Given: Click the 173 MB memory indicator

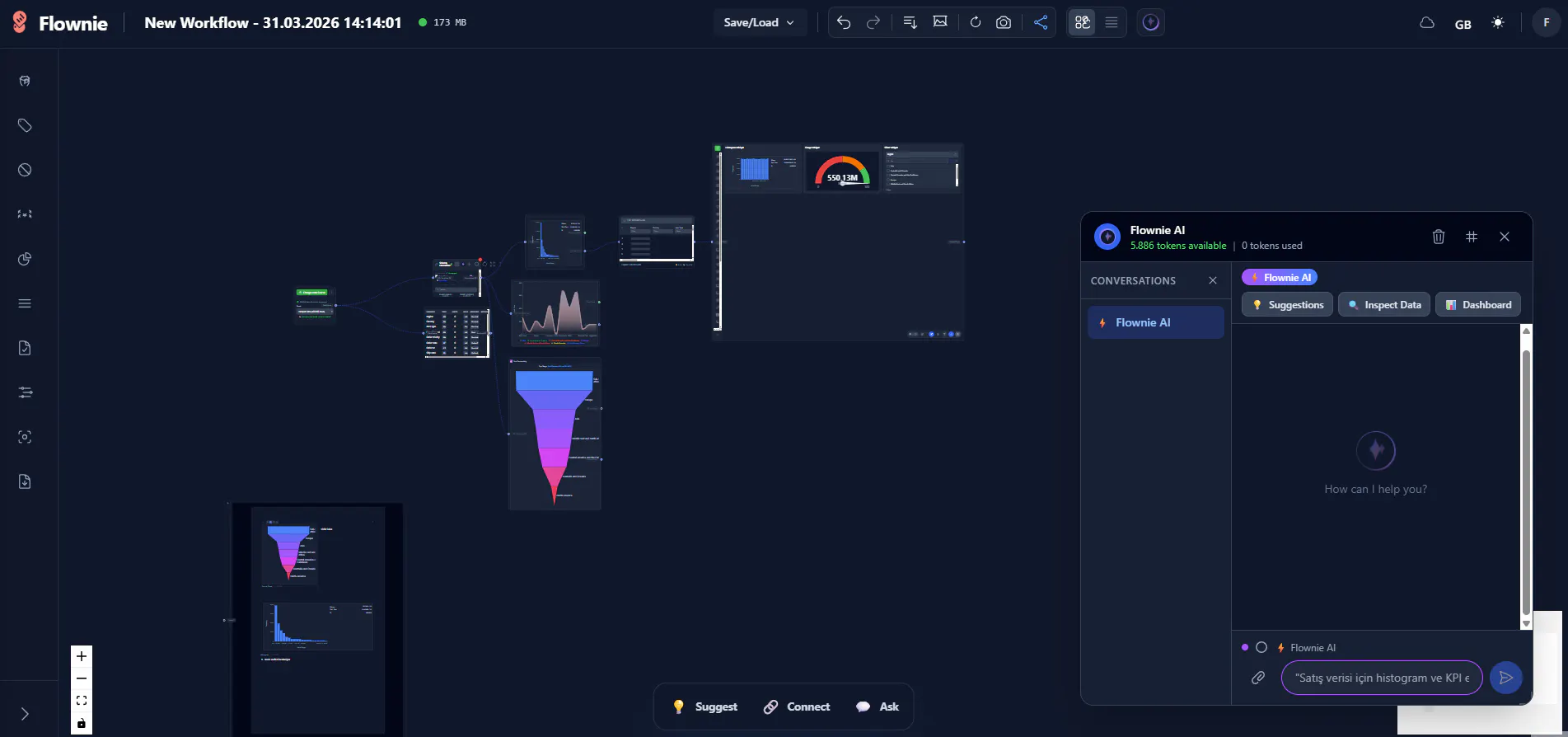Looking at the screenshot, I should [x=442, y=22].
